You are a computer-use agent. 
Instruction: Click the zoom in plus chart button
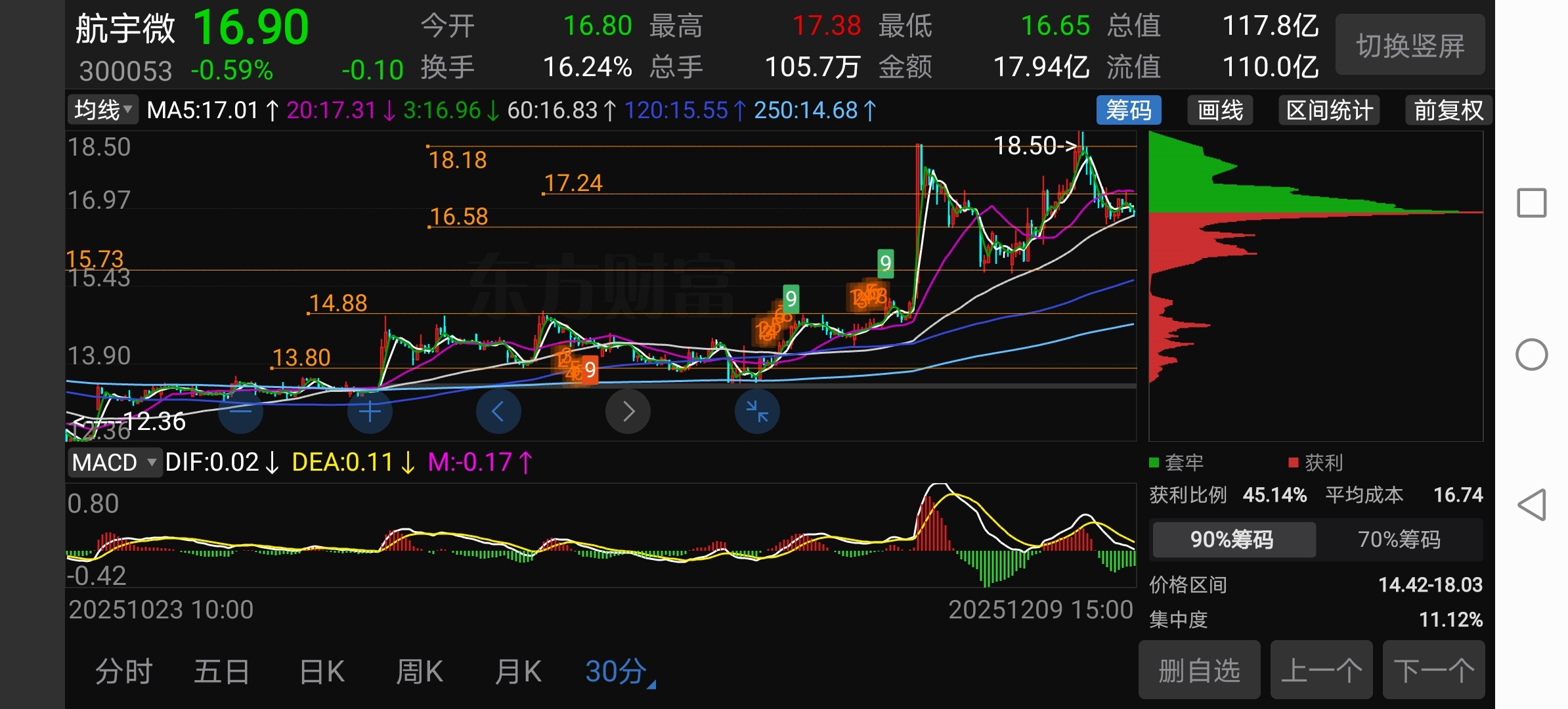pos(370,412)
